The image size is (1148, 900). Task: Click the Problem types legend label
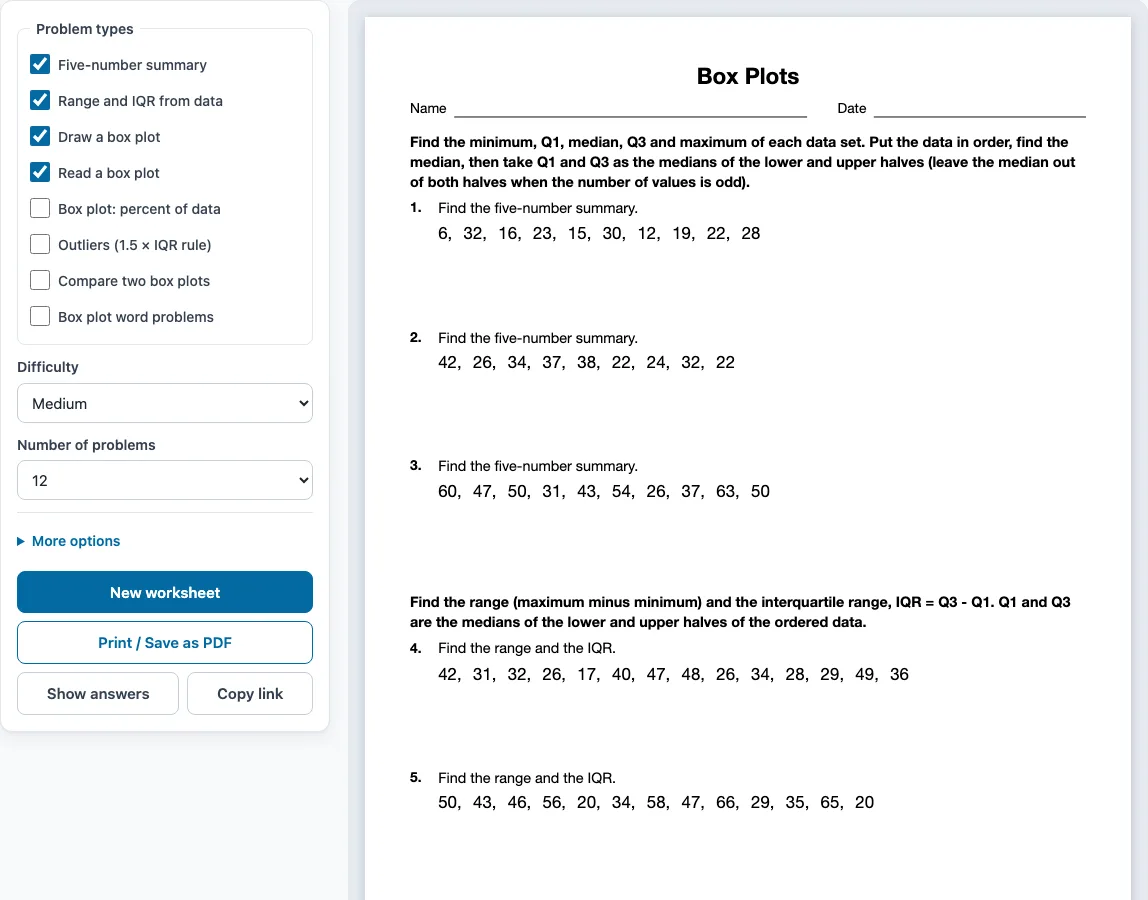85,29
